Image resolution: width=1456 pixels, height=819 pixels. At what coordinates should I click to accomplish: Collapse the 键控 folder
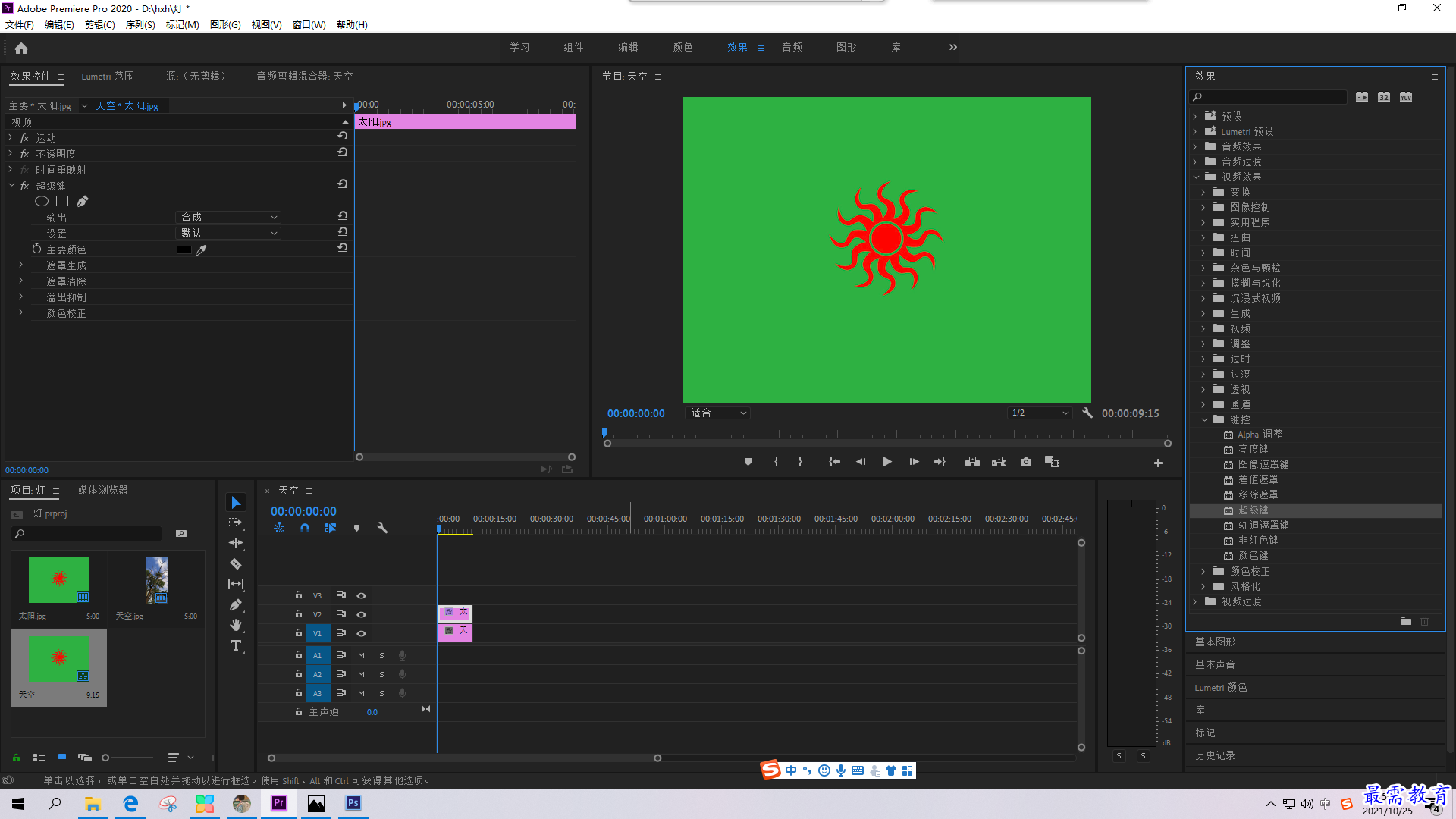(x=1203, y=419)
